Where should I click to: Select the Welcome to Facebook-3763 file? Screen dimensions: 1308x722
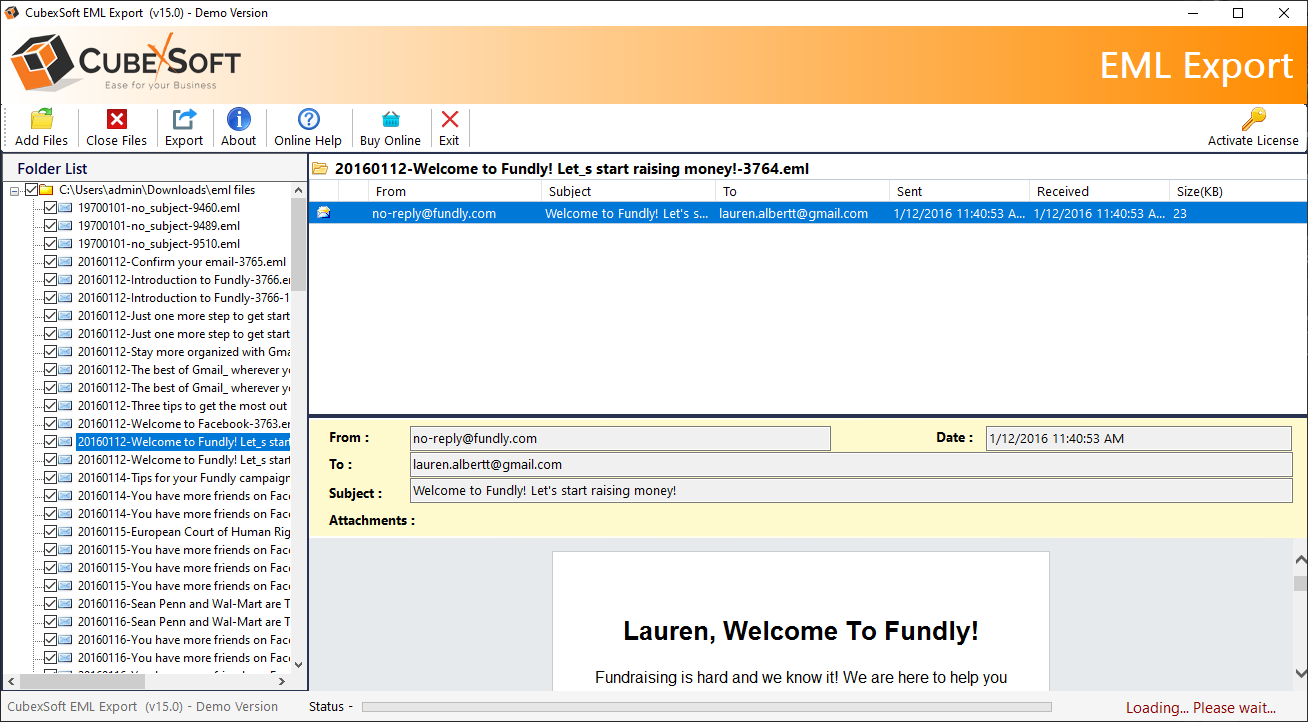[x=184, y=424]
